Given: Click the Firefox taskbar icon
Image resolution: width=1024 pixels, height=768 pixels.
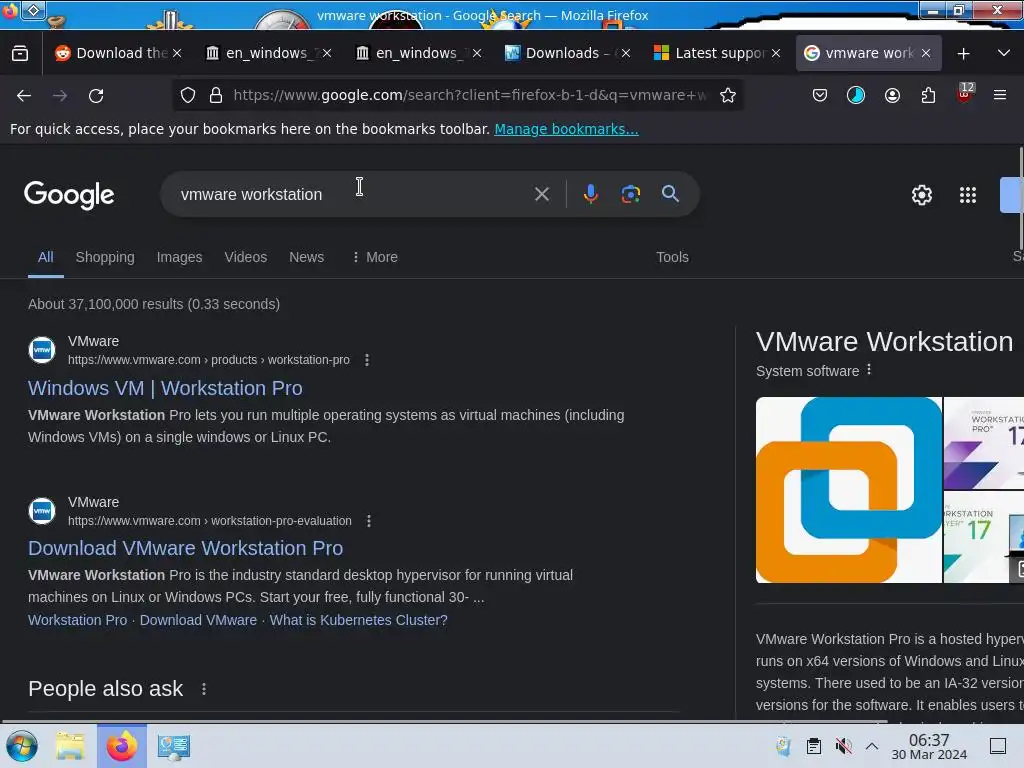Looking at the screenshot, I should pyautogui.click(x=121, y=746).
